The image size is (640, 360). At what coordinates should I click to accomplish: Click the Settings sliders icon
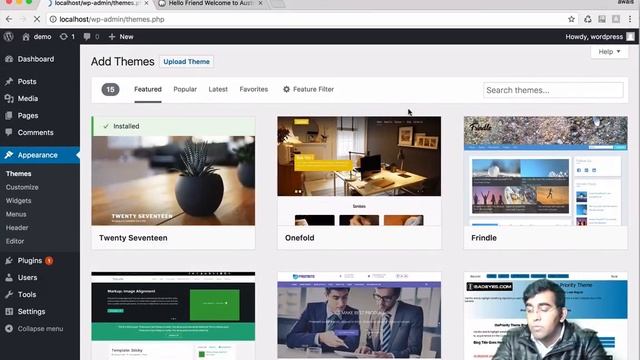coord(9,311)
